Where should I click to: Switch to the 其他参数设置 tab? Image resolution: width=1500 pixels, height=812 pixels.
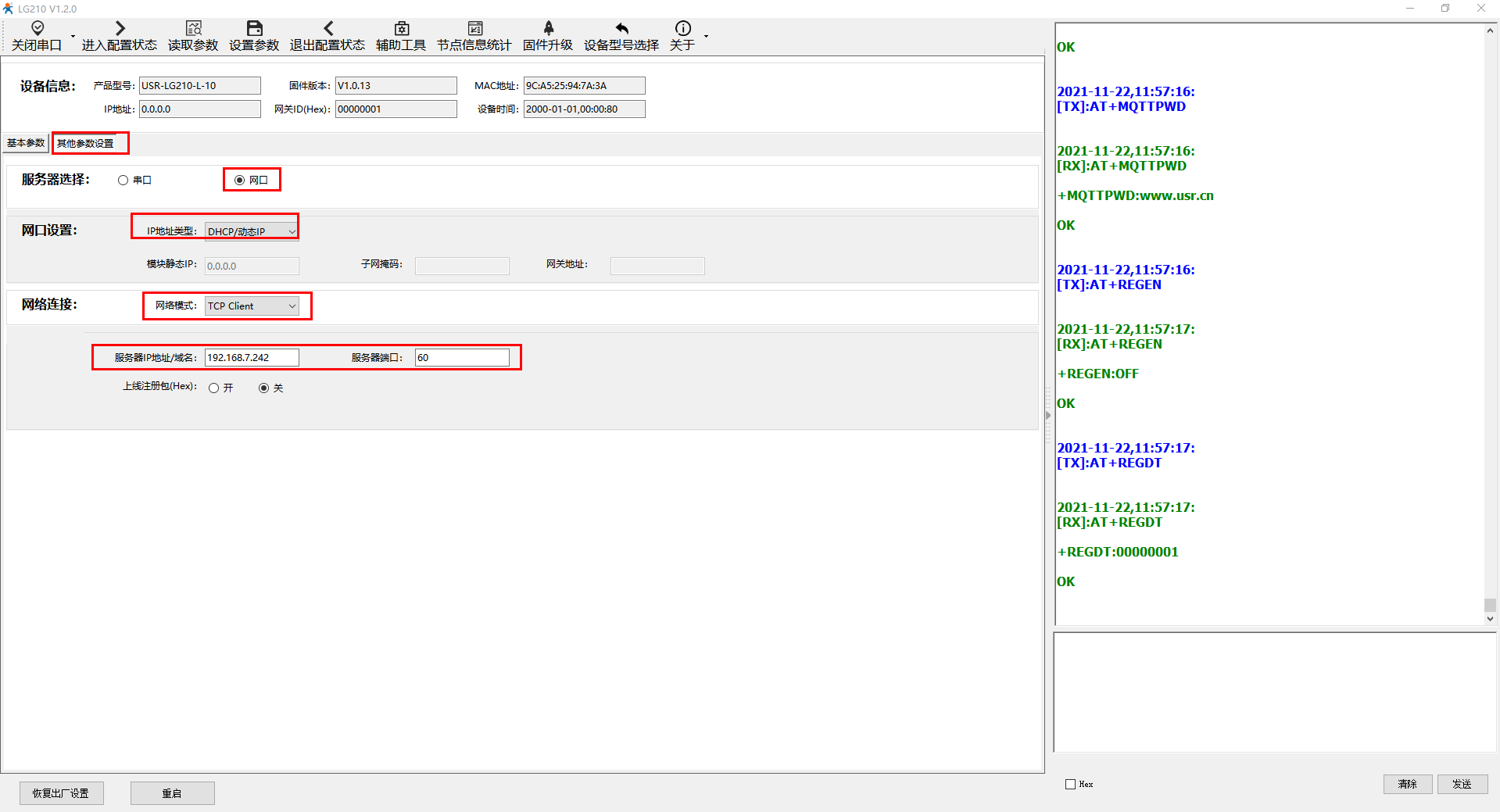point(85,144)
